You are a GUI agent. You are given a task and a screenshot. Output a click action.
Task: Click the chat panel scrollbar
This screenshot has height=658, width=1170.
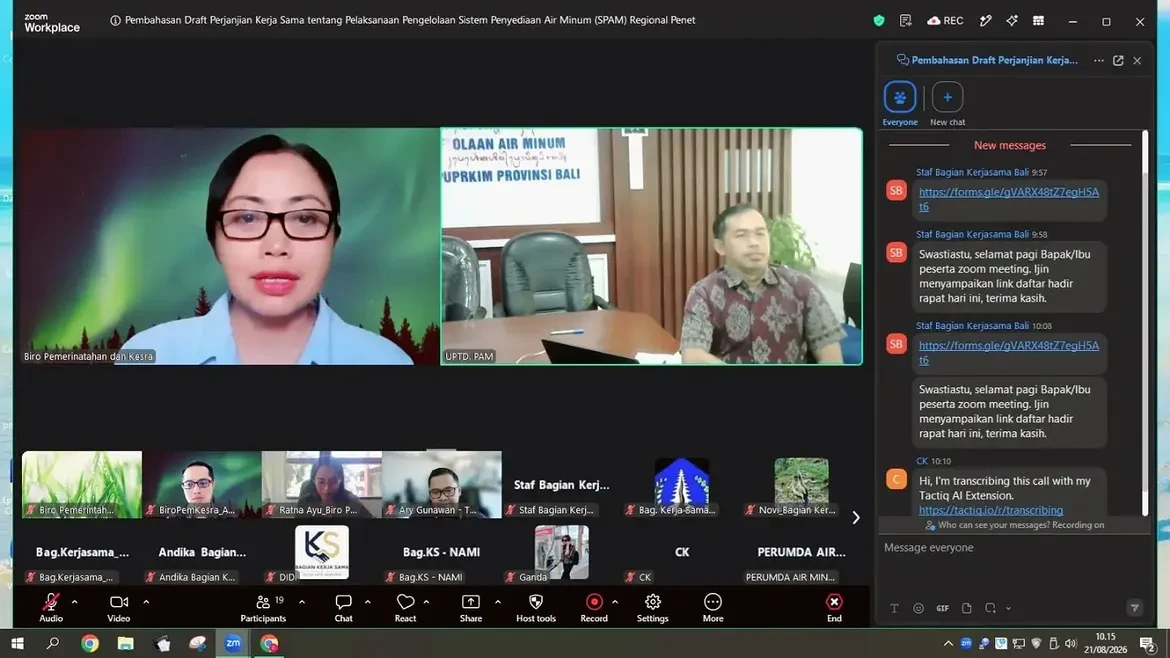coord(1145,322)
